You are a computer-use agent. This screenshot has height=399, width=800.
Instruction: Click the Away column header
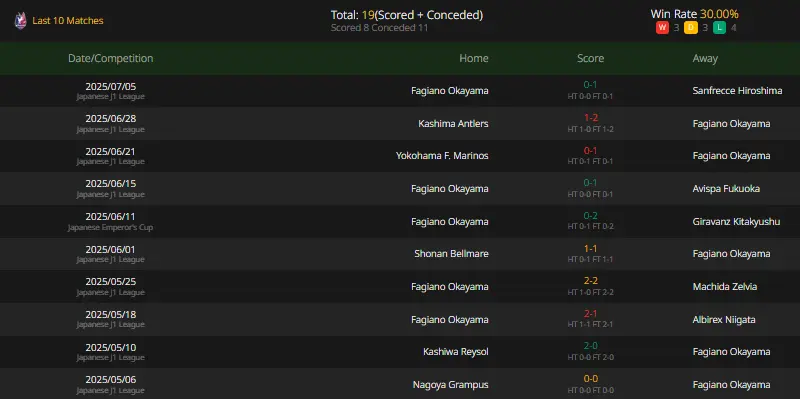click(x=705, y=58)
